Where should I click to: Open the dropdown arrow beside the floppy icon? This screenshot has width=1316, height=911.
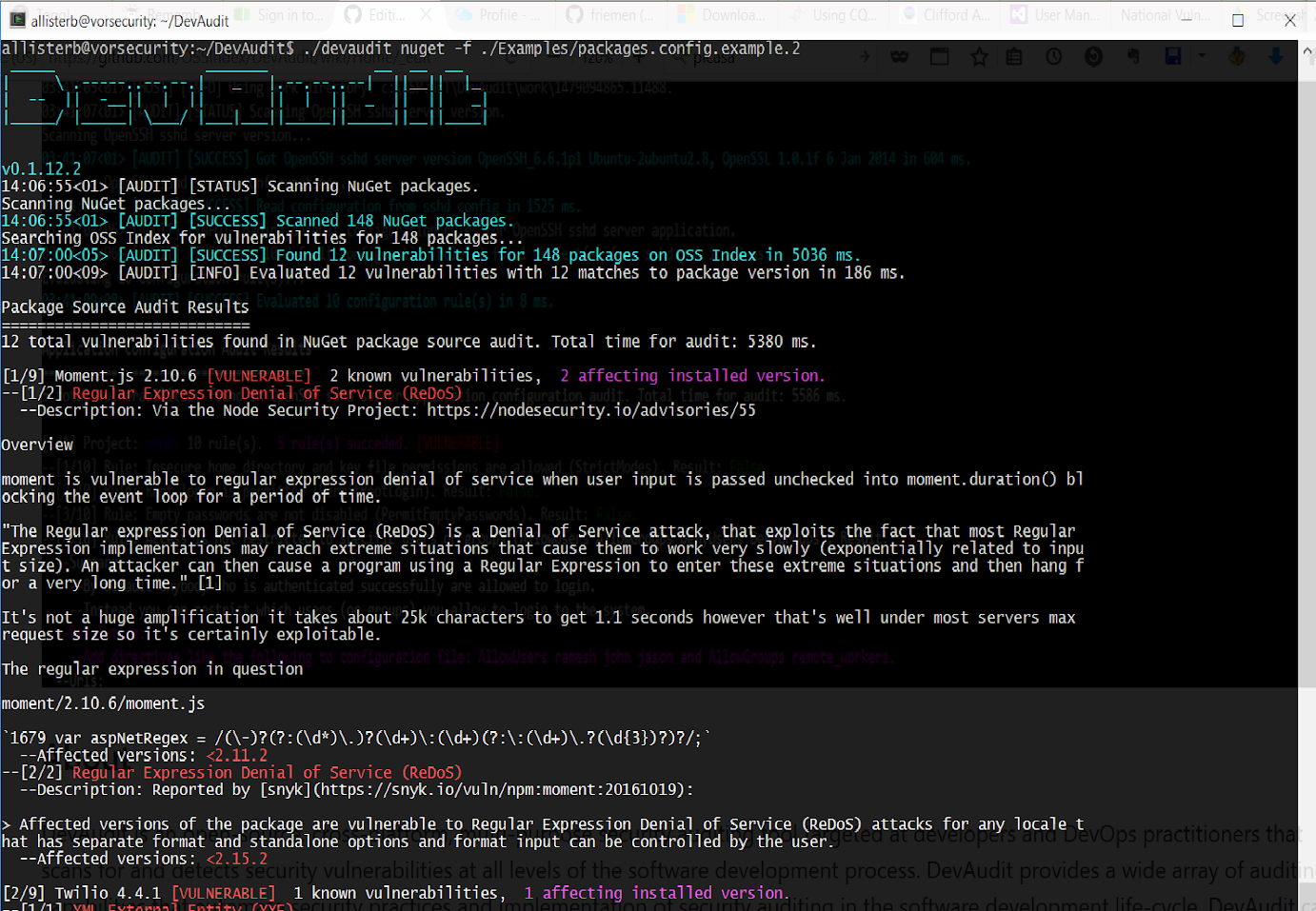1202,57
